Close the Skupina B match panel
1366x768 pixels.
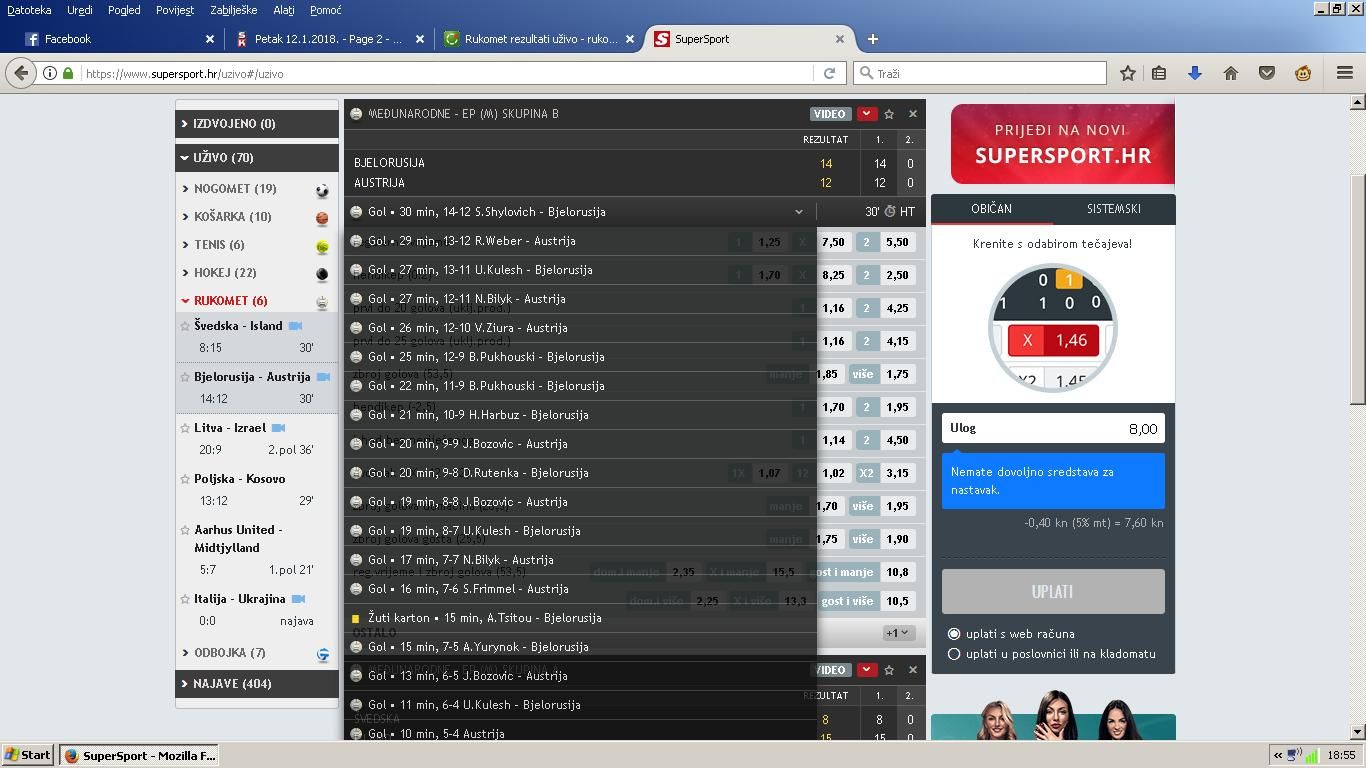coord(912,114)
